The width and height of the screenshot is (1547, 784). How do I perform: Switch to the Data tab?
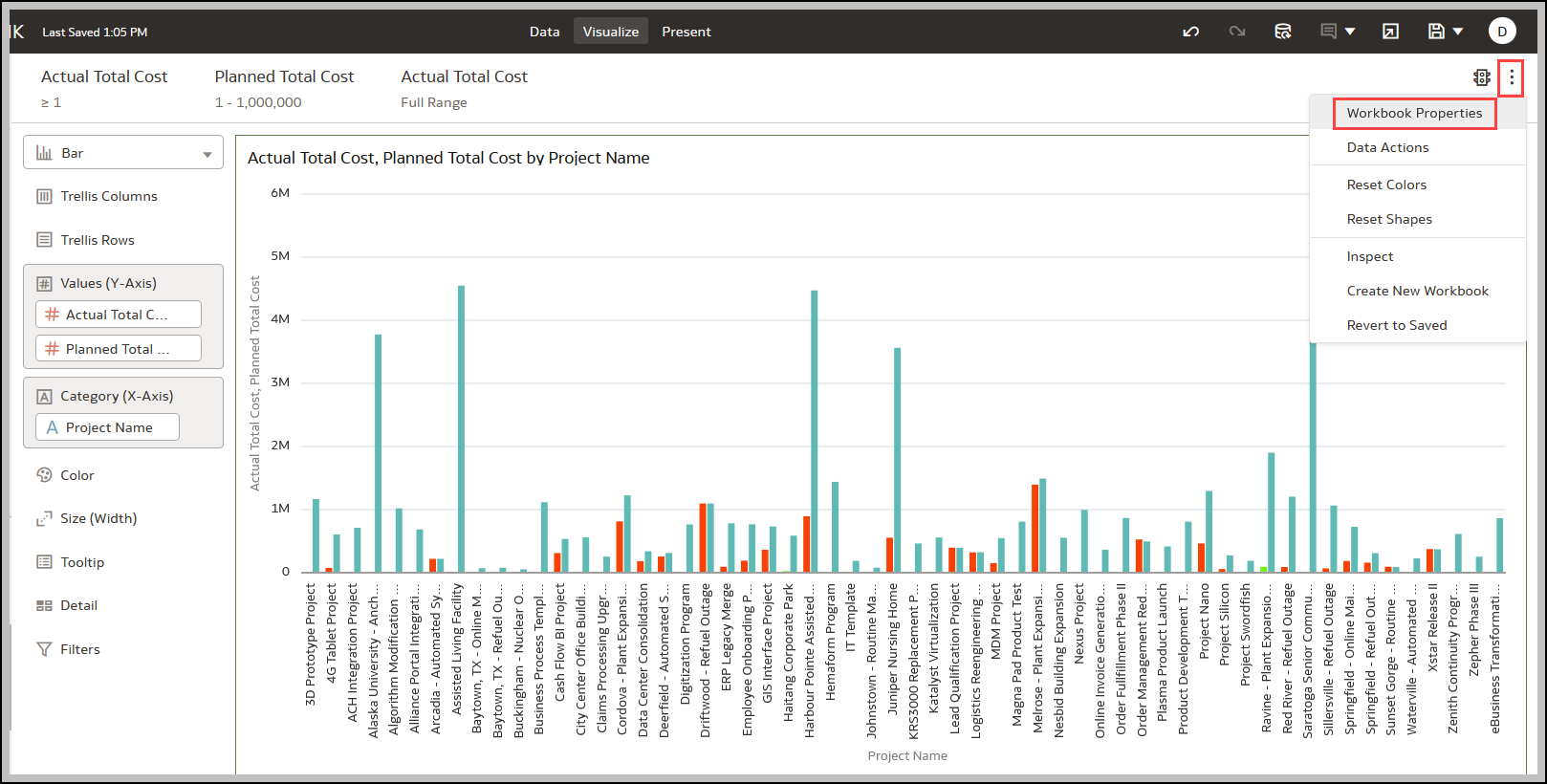click(544, 32)
